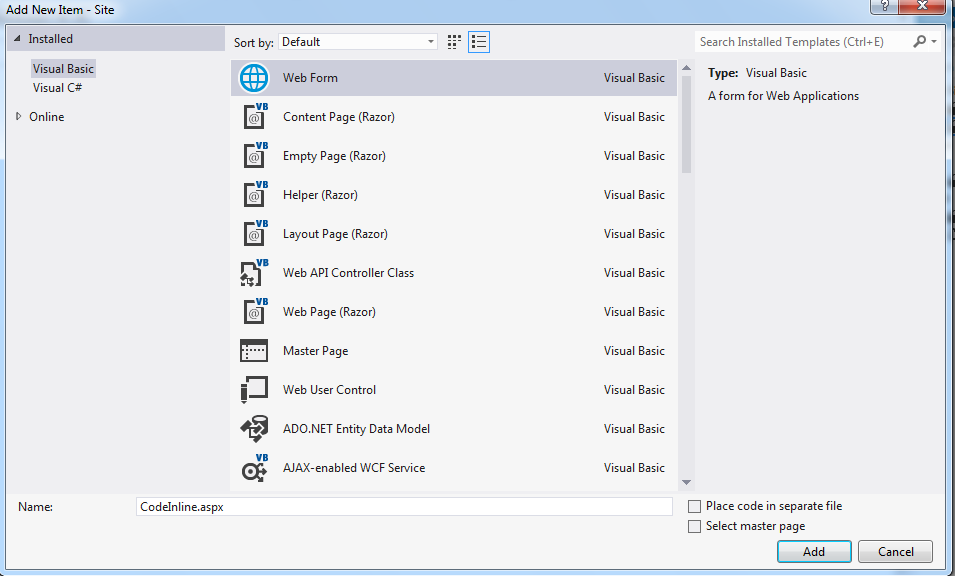Select the Layout Page (Razor) label
This screenshot has width=955, height=576.
point(335,234)
